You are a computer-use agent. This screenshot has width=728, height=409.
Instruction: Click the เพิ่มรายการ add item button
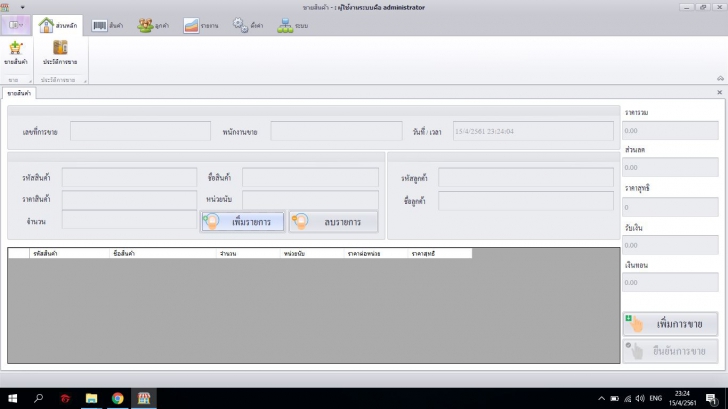pyautogui.click(x=242, y=221)
